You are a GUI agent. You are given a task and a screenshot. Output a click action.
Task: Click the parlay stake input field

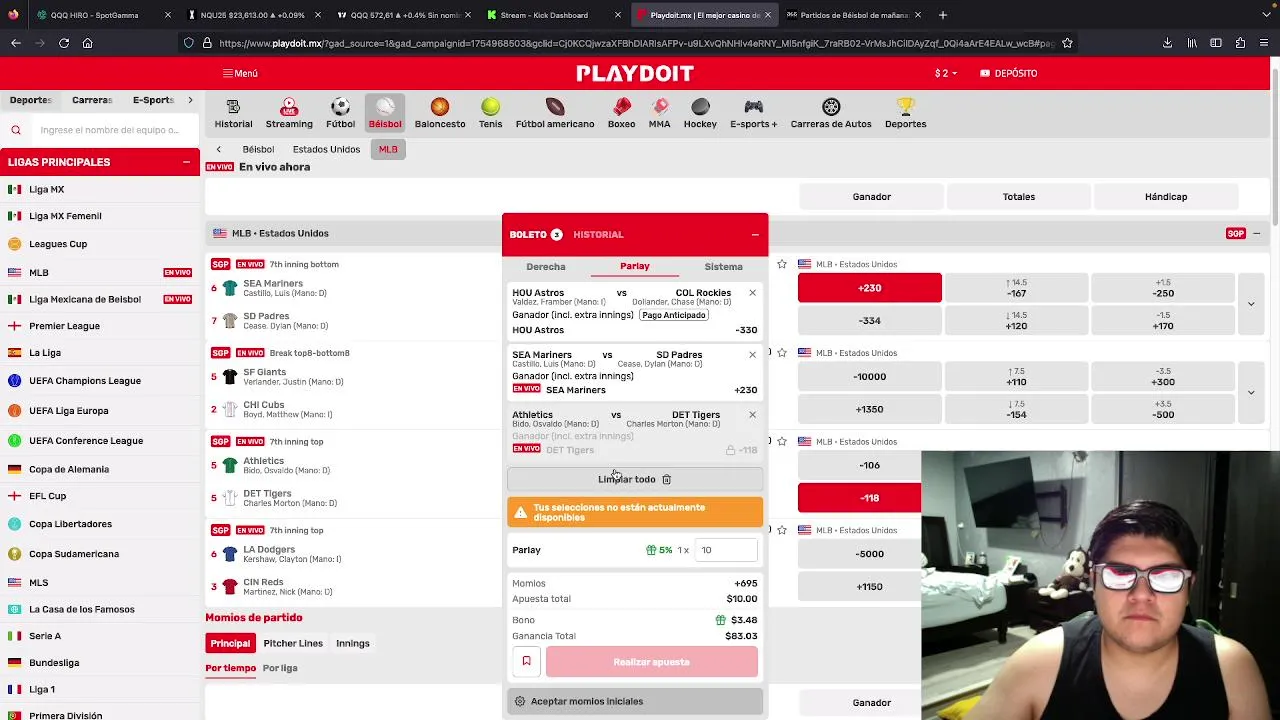[727, 550]
